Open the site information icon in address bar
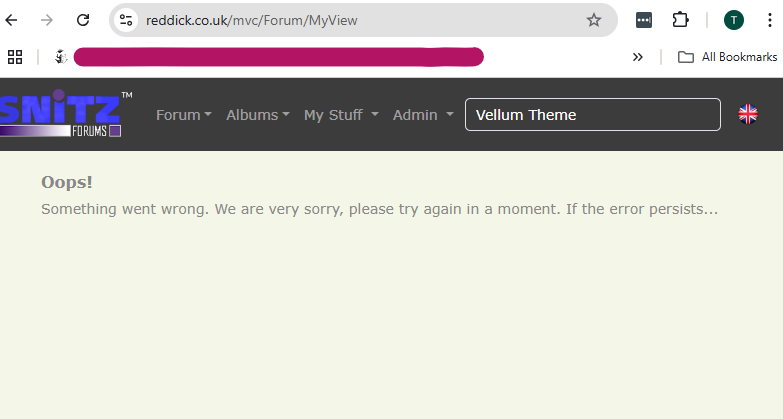 click(x=125, y=20)
